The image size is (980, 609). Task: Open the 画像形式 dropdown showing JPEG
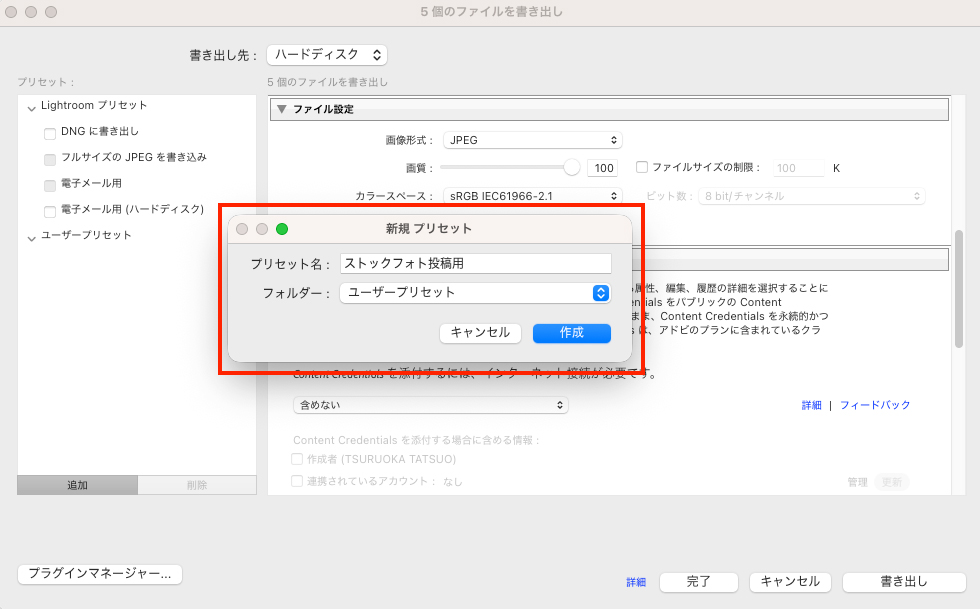pos(532,140)
